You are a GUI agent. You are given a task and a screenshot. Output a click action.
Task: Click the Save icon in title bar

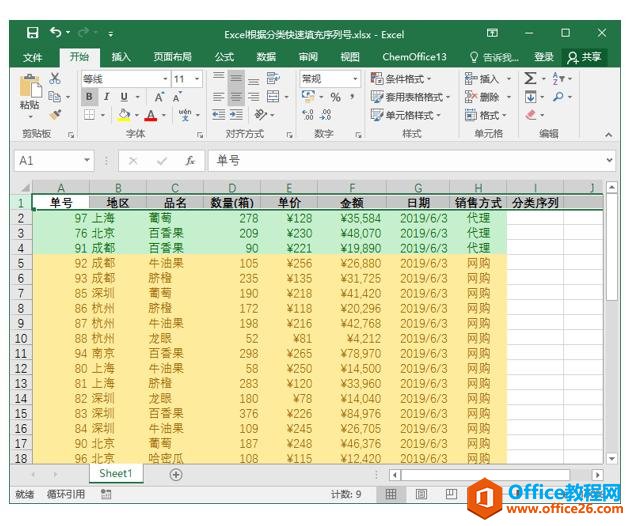[33, 33]
